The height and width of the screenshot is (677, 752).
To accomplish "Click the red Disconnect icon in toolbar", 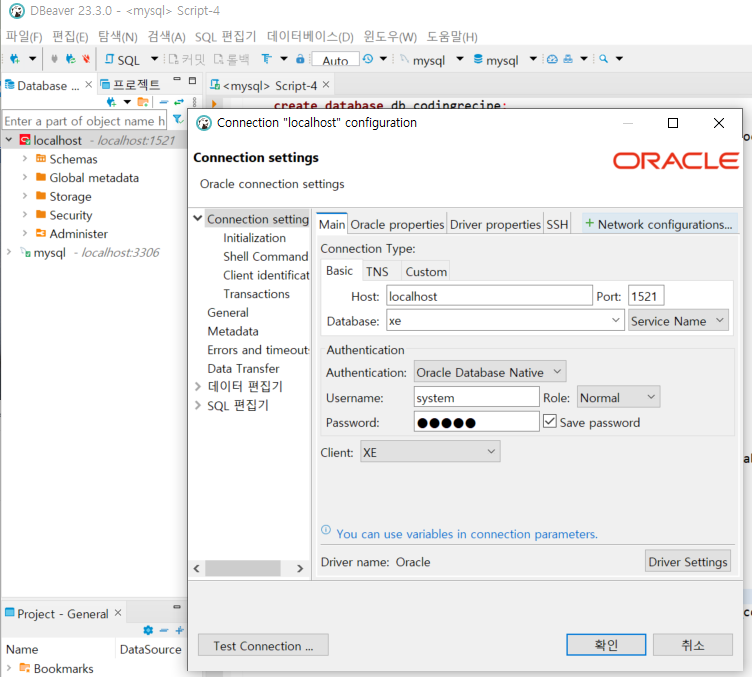I will coord(86,59).
